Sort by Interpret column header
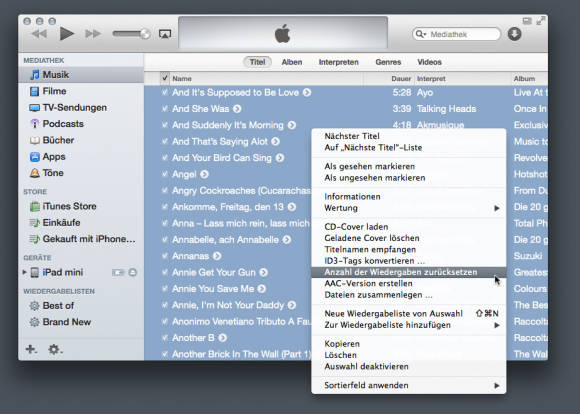 coord(462,78)
